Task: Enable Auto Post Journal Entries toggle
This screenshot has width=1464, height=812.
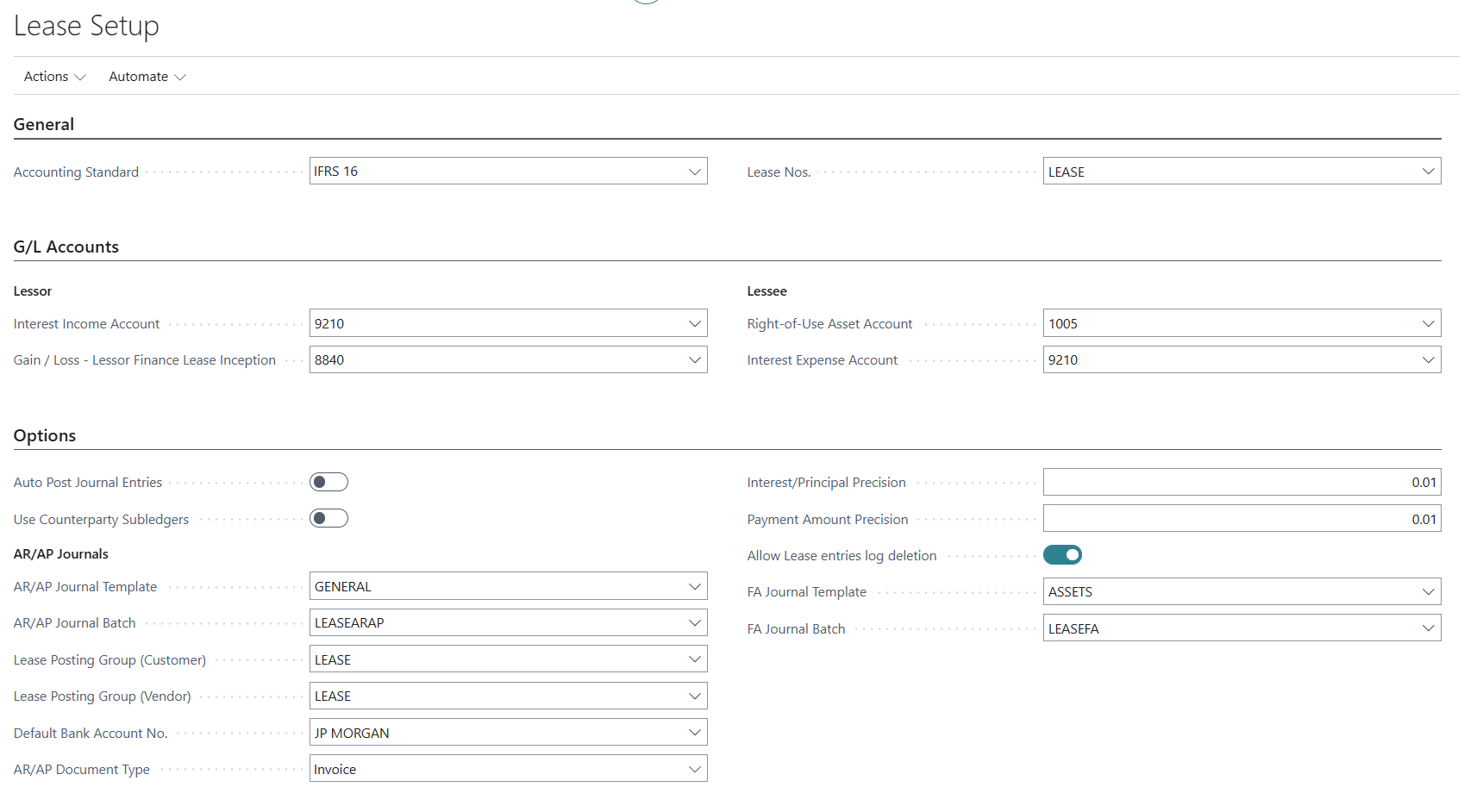Action: [x=328, y=482]
